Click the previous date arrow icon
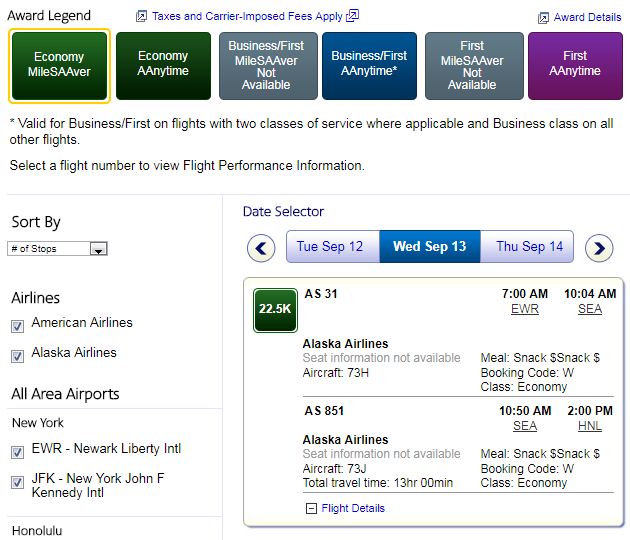The height and width of the screenshot is (540, 630). tap(261, 248)
